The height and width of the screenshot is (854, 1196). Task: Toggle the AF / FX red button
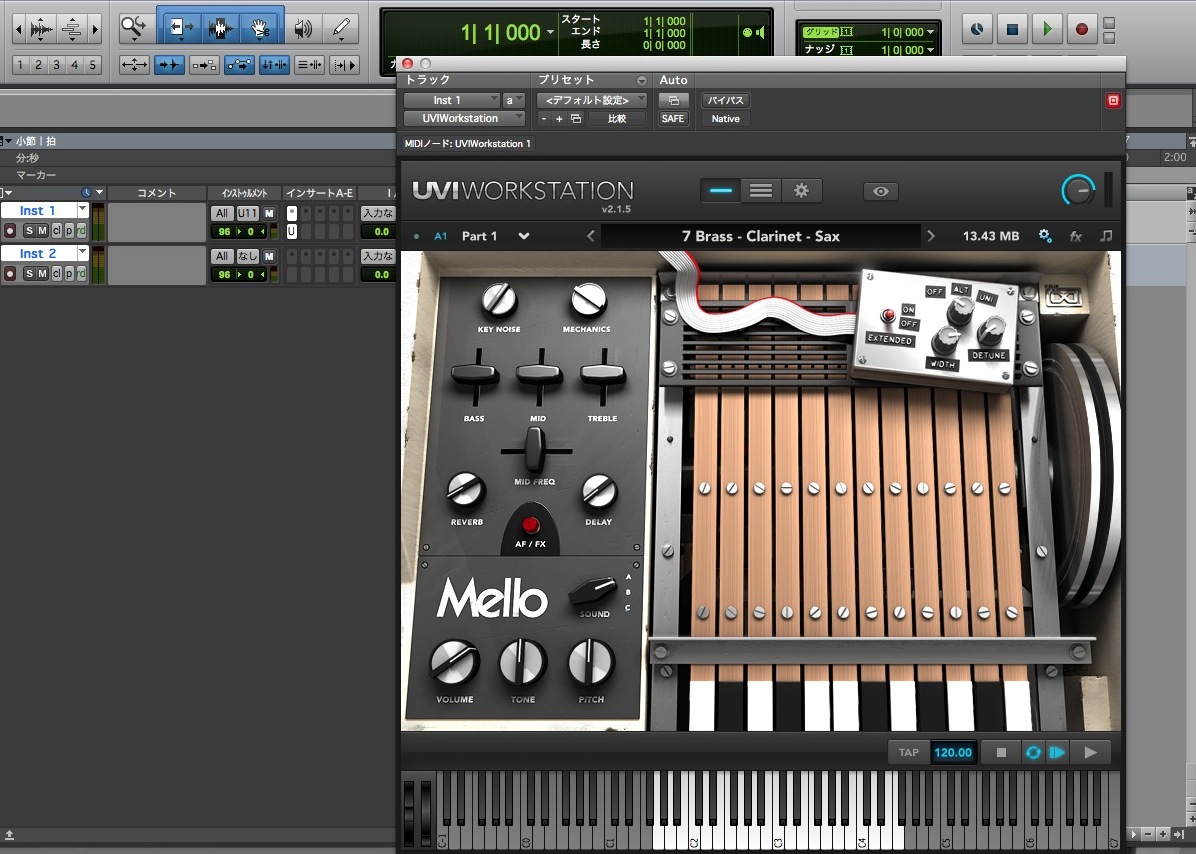click(x=530, y=525)
